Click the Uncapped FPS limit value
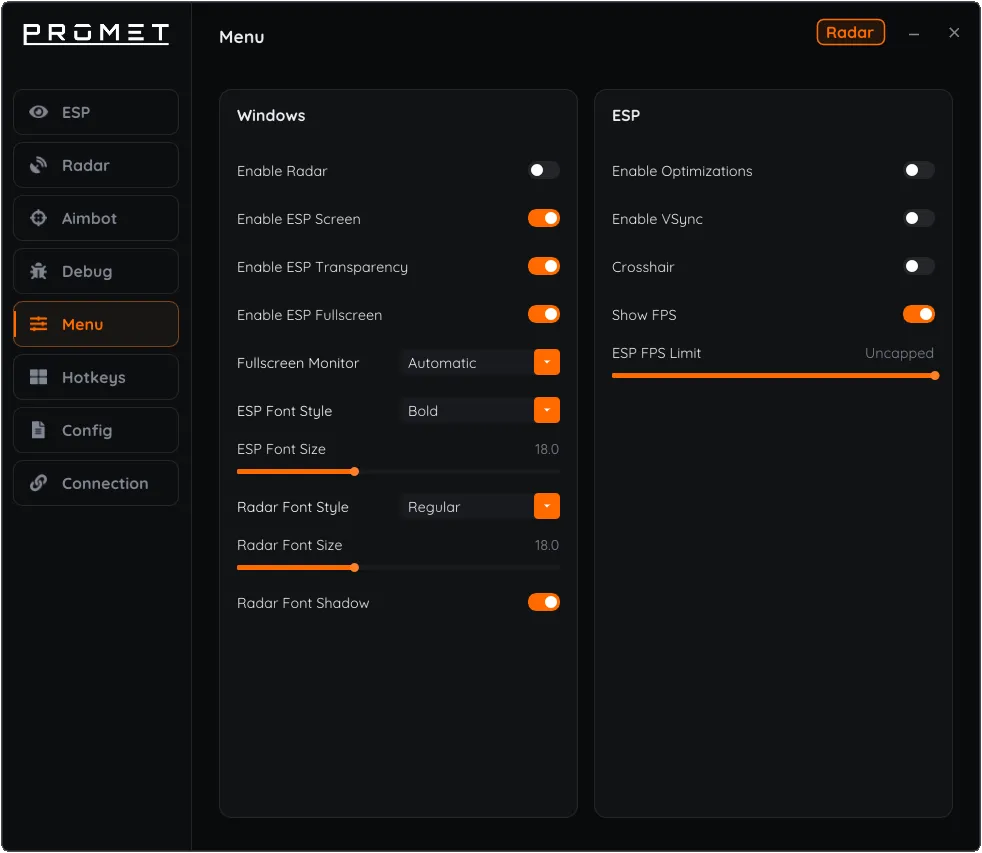This screenshot has width=982, height=853. point(899,353)
